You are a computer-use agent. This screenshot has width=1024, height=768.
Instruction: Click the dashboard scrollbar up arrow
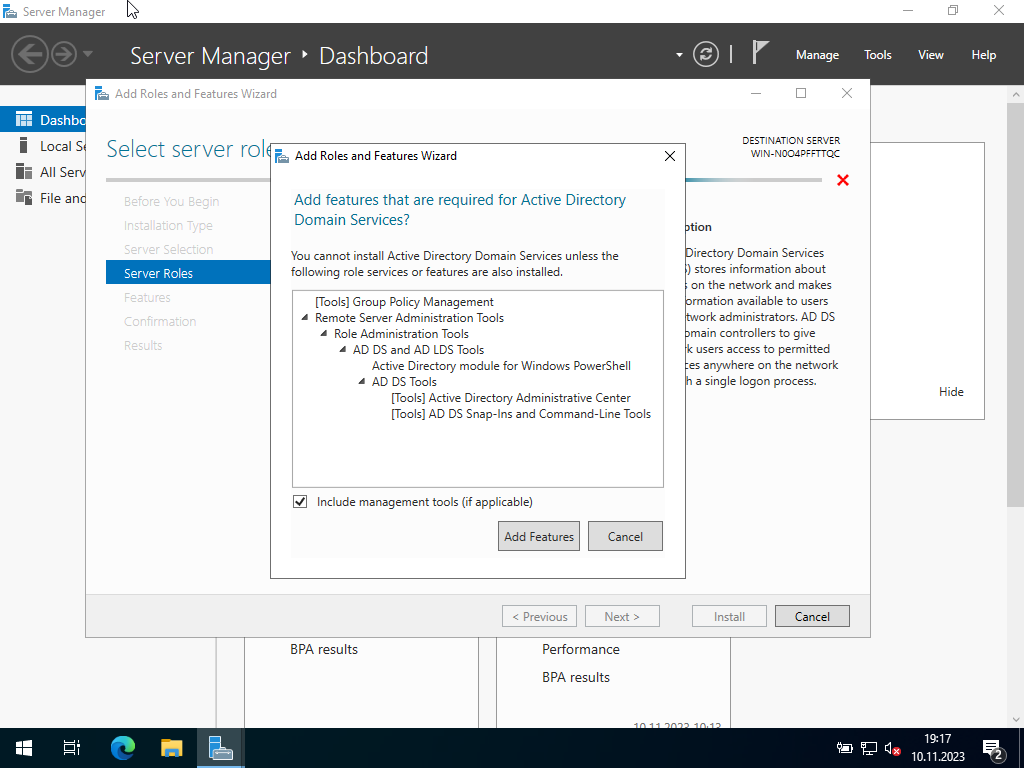coord(1016,94)
